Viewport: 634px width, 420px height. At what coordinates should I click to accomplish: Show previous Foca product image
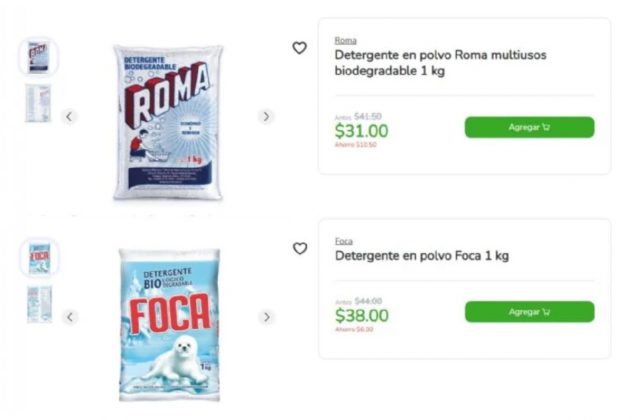[70, 317]
